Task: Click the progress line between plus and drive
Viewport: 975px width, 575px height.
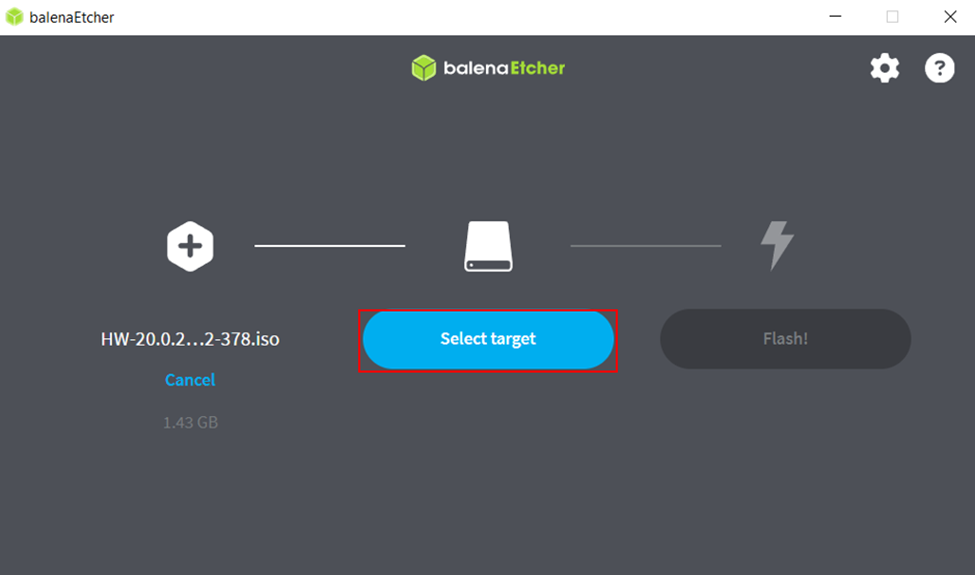Action: [330, 246]
